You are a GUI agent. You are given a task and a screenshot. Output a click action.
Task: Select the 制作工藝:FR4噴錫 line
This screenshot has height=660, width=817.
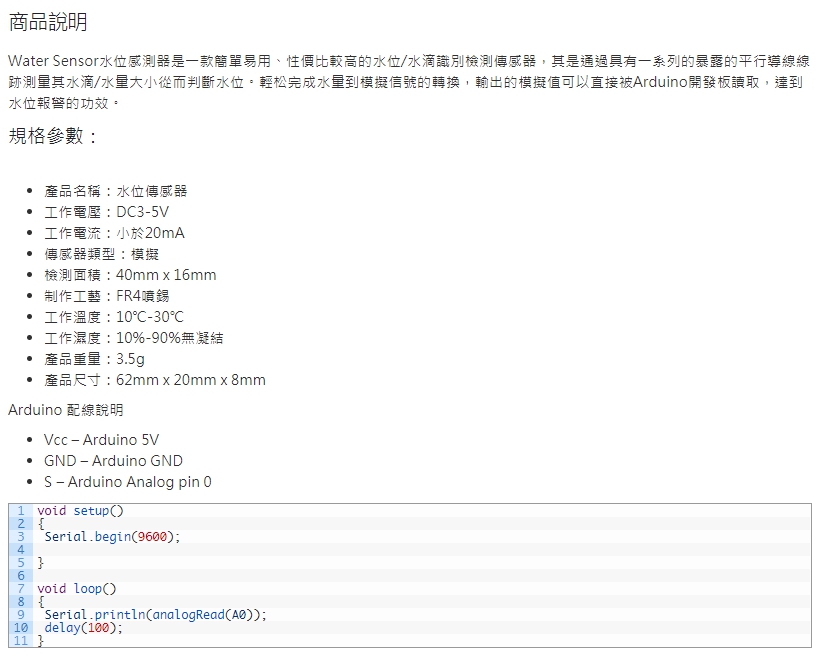(106, 296)
